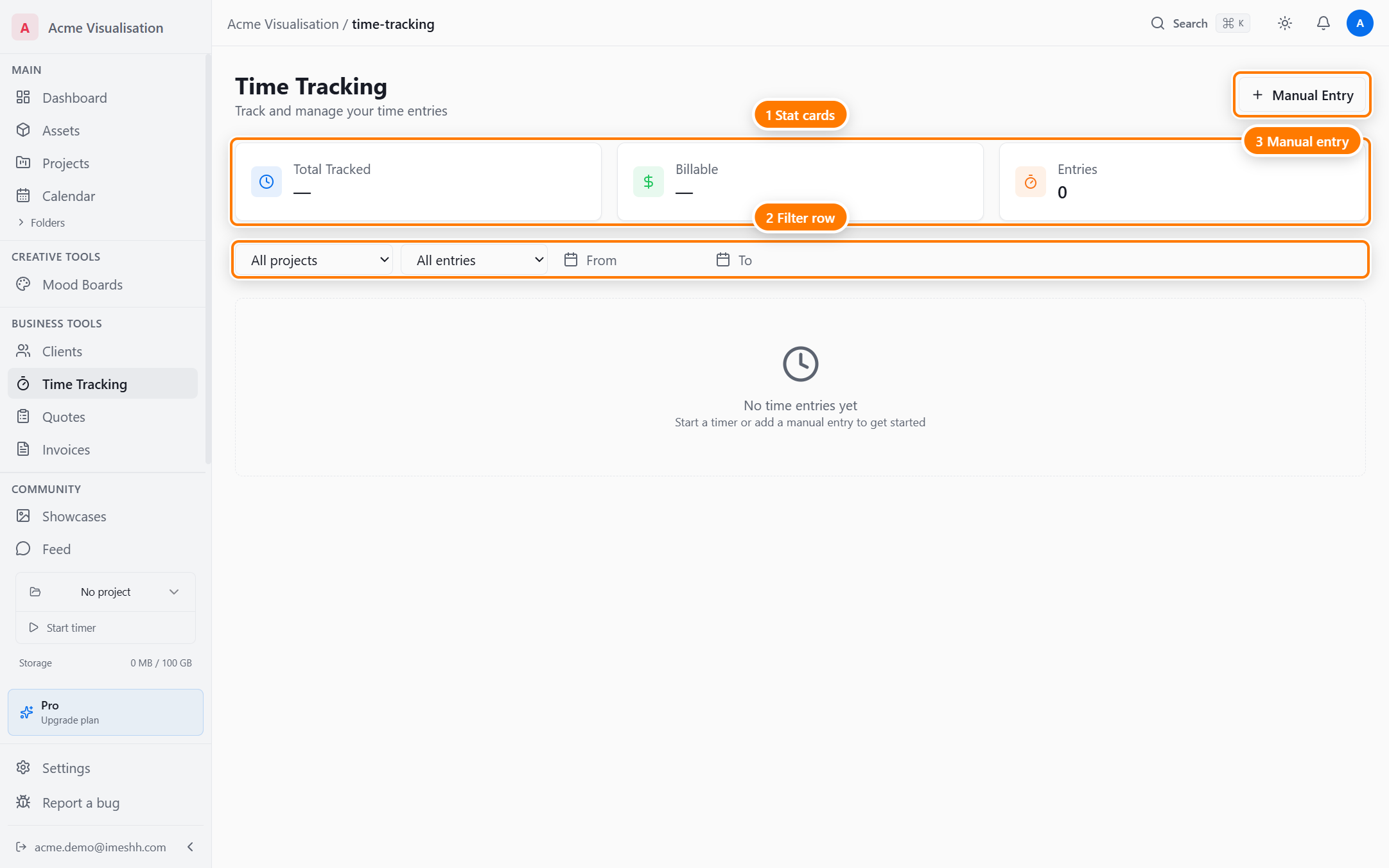Click the Pro plan sparkle icon

(x=26, y=712)
